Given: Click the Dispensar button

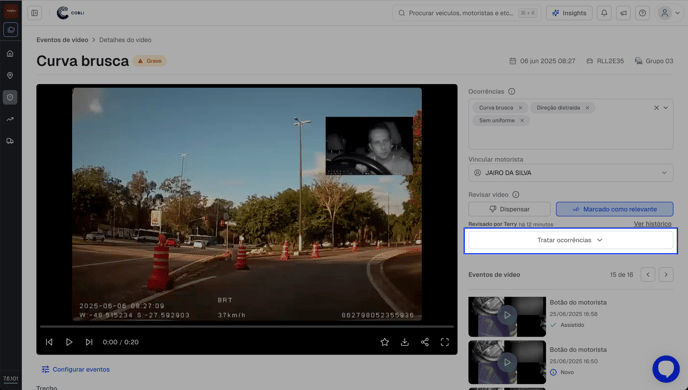Looking at the screenshot, I should [x=509, y=209].
